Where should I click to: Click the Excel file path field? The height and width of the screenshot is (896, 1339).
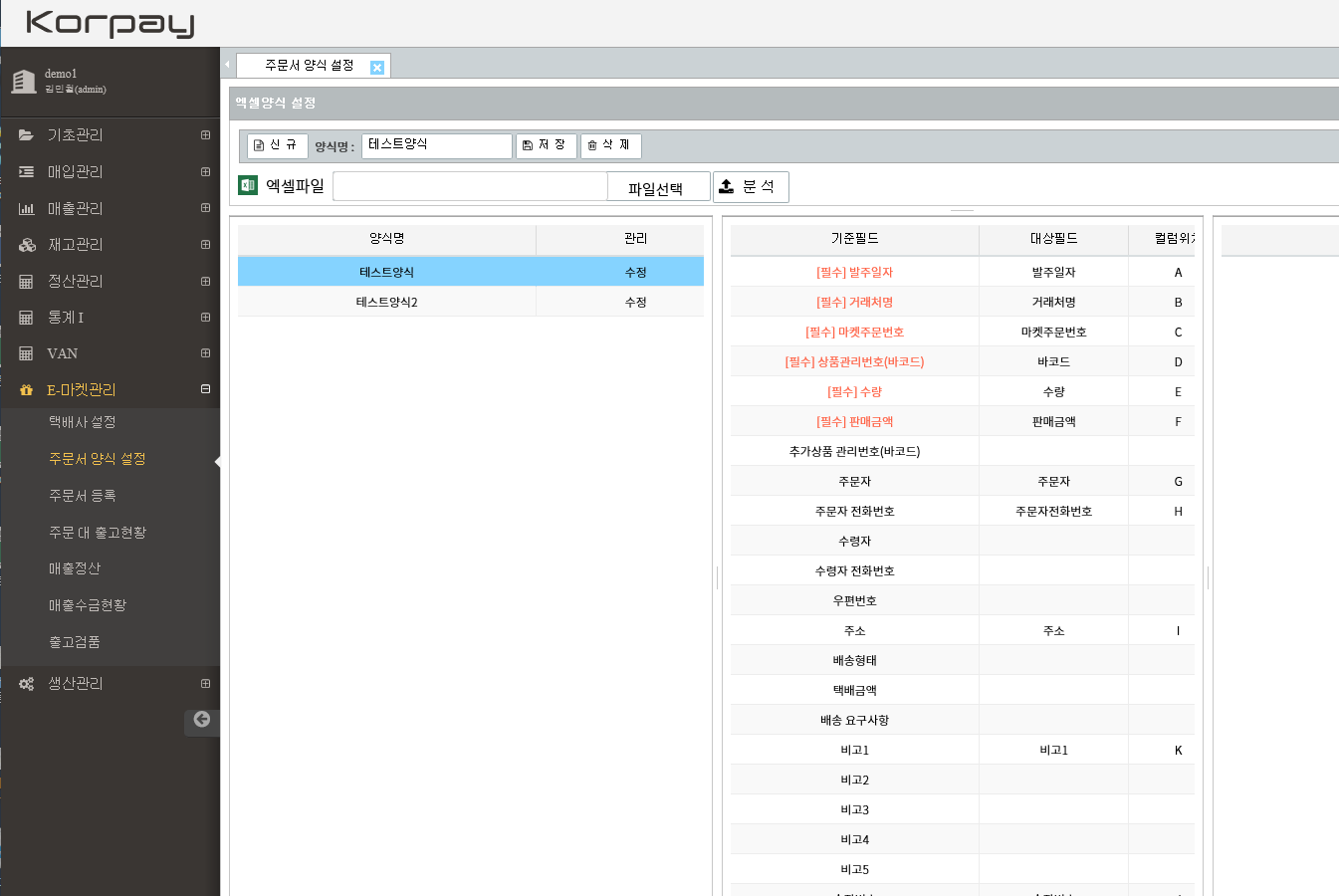[x=470, y=186]
